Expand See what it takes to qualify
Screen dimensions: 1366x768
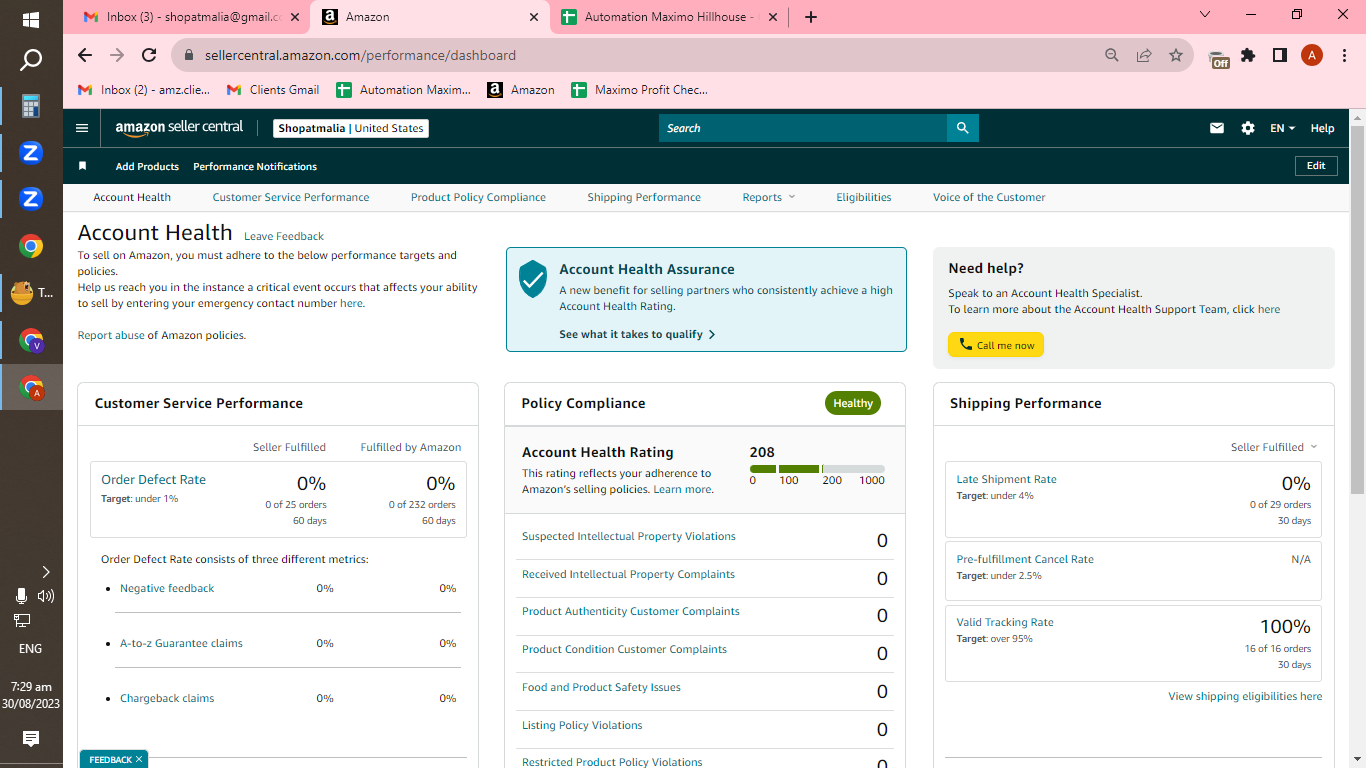pyautogui.click(x=637, y=334)
